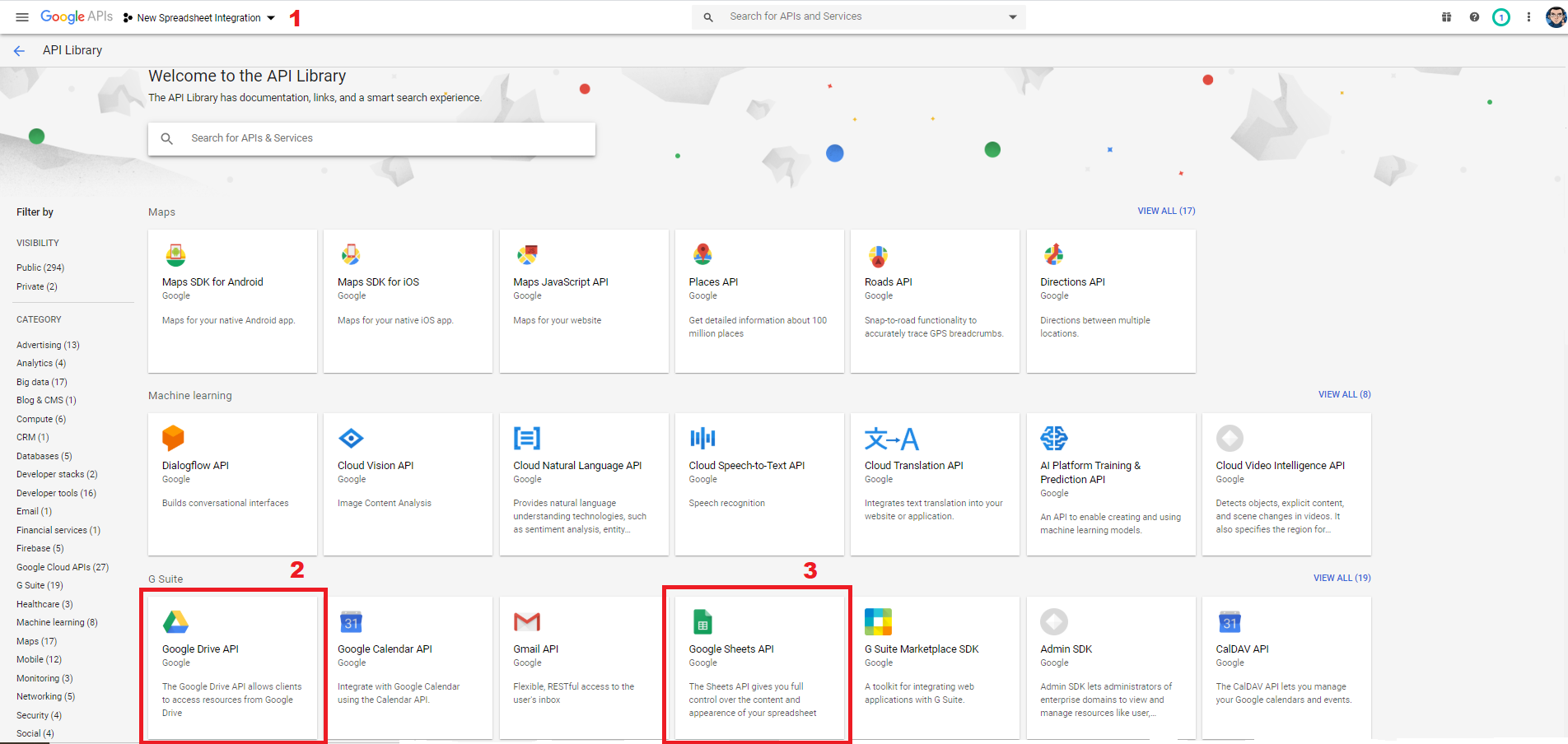Click the Search for APIs & Services box
Viewport: 1568px width, 744px height.
click(x=371, y=138)
